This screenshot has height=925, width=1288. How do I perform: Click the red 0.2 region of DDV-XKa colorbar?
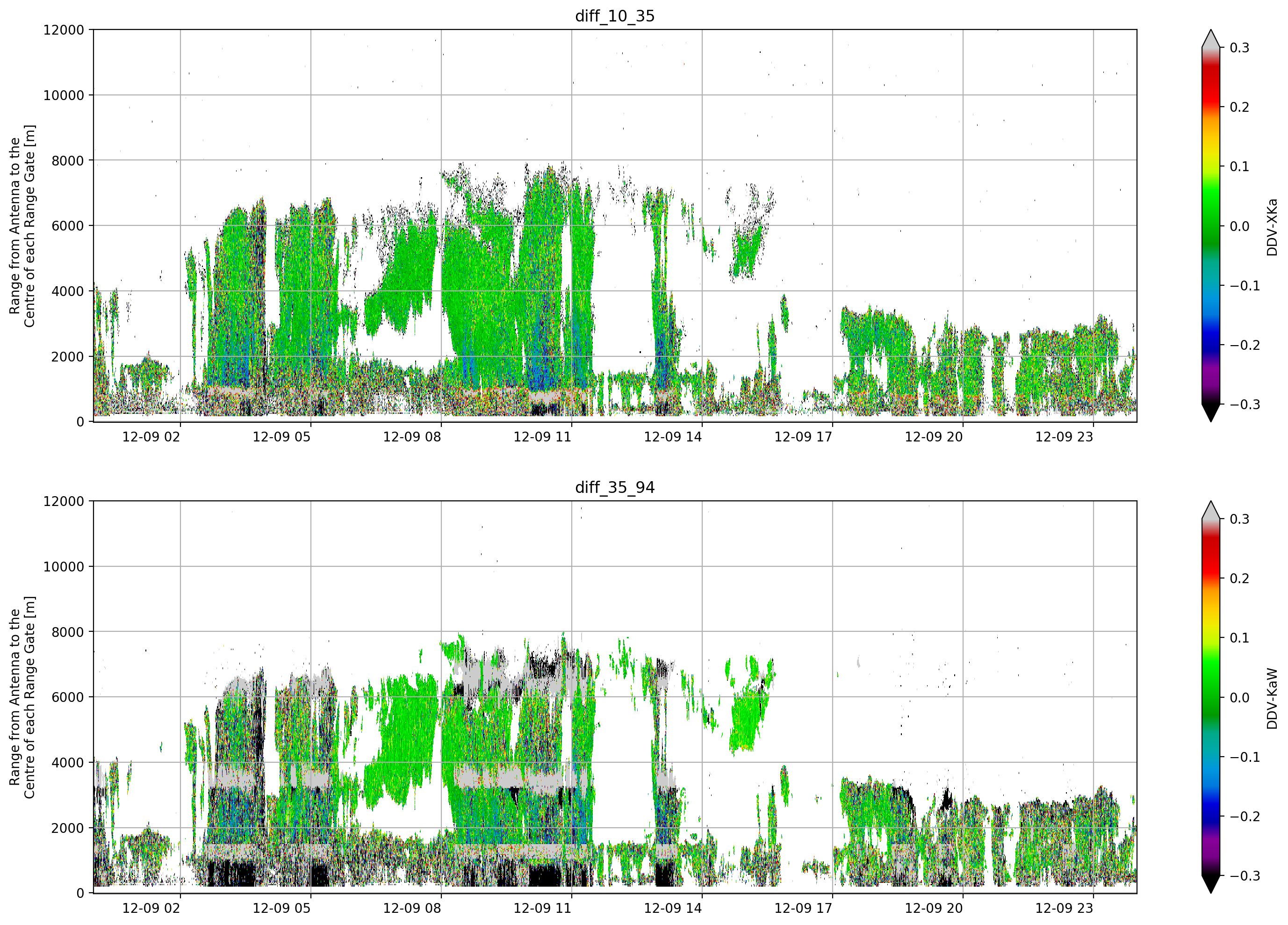point(1211,106)
